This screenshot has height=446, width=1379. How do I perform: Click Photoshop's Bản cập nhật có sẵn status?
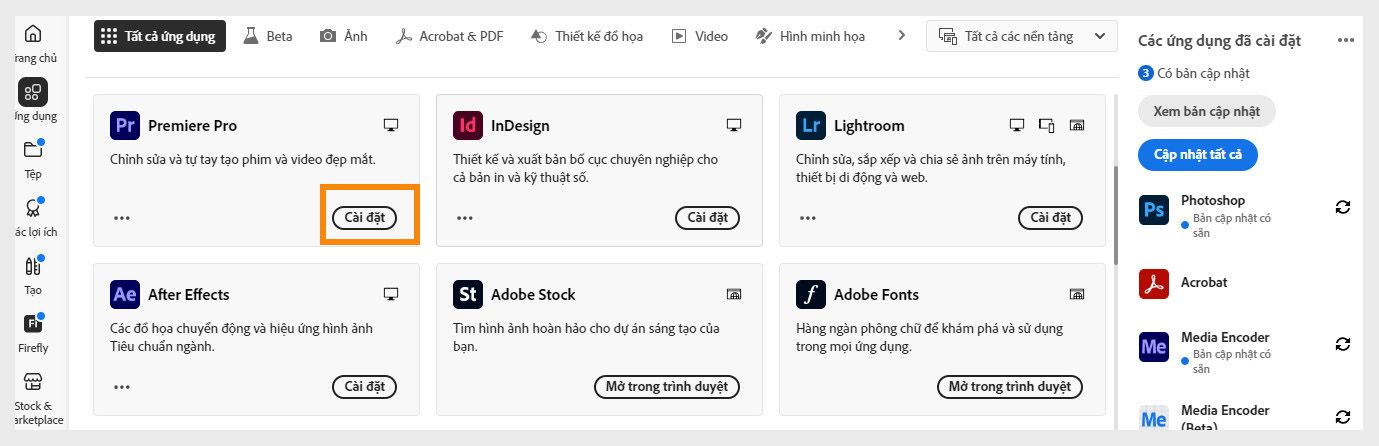(1232, 223)
